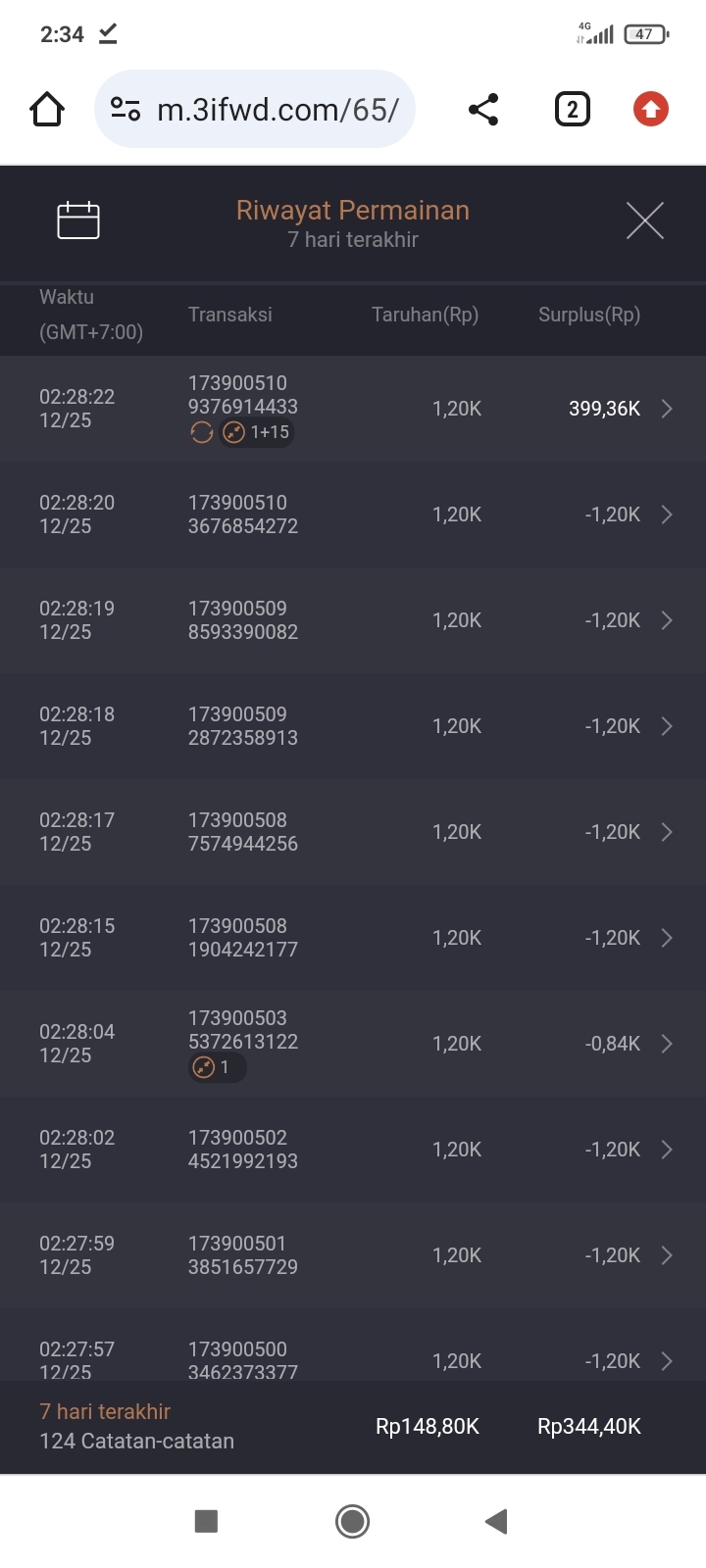This screenshot has height=1568, width=706.
Task: Expand the 02:27:59 transaction row chevron
Action: click(x=667, y=1255)
